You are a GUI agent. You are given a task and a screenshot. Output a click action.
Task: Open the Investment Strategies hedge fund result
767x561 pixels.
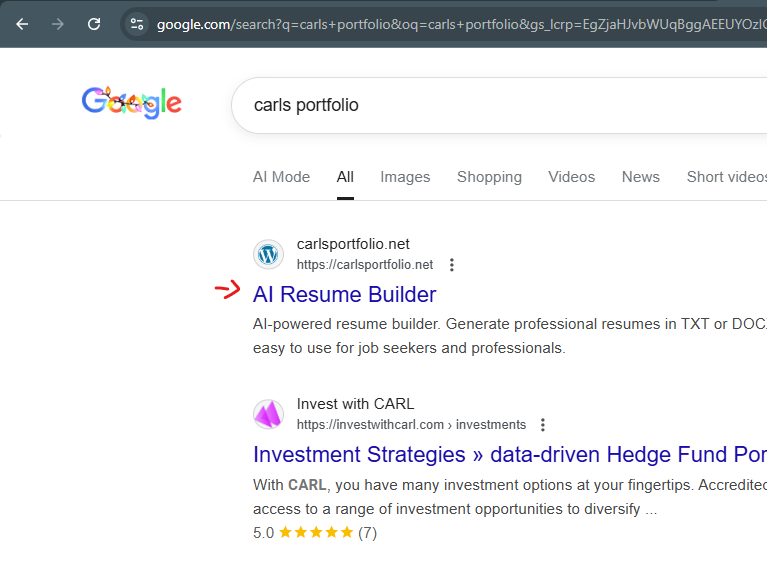click(x=510, y=454)
